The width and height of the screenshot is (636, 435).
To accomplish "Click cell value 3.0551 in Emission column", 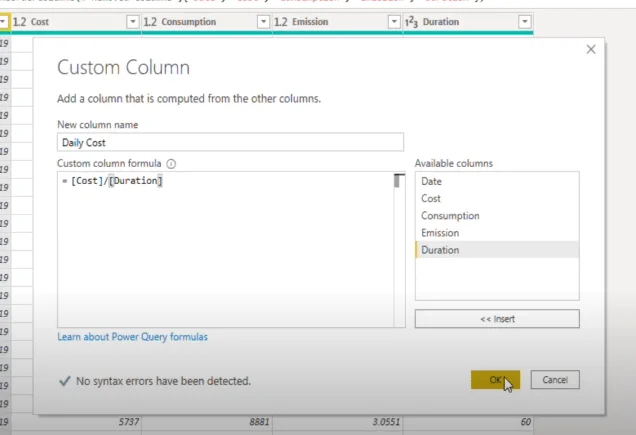I will pyautogui.click(x=387, y=422).
